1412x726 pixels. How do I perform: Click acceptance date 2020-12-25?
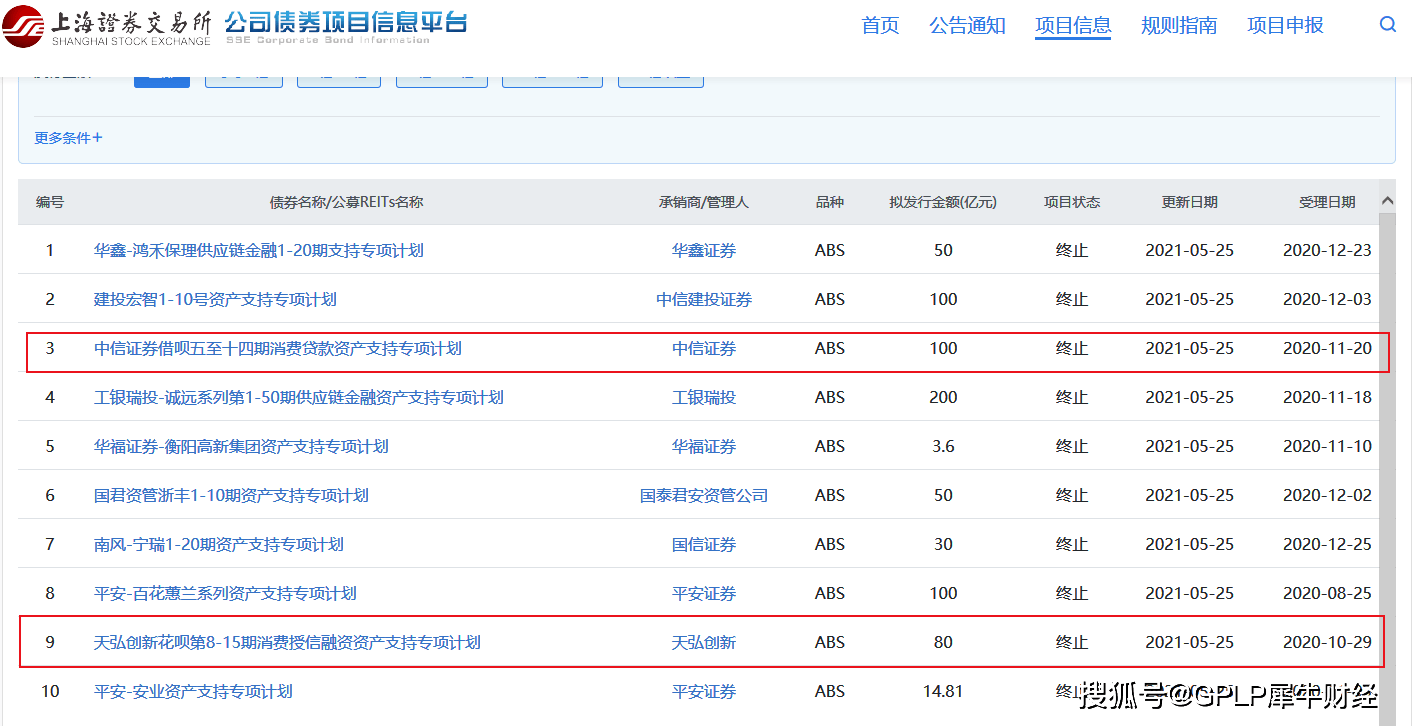1327,544
